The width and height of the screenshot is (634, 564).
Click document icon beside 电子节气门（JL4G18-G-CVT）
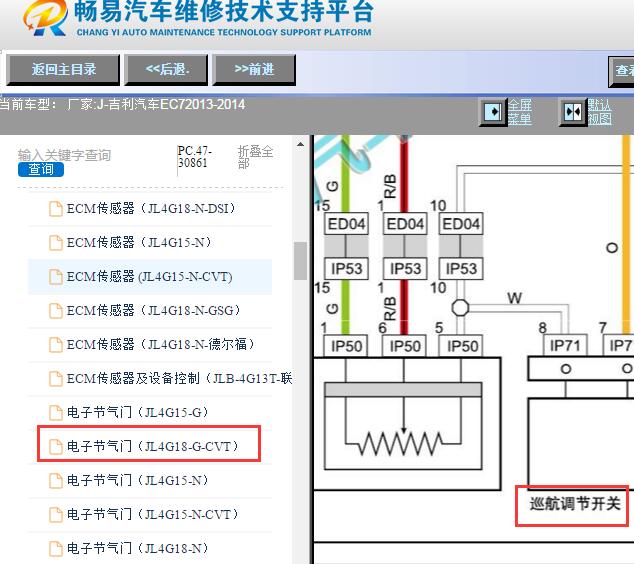(55, 447)
